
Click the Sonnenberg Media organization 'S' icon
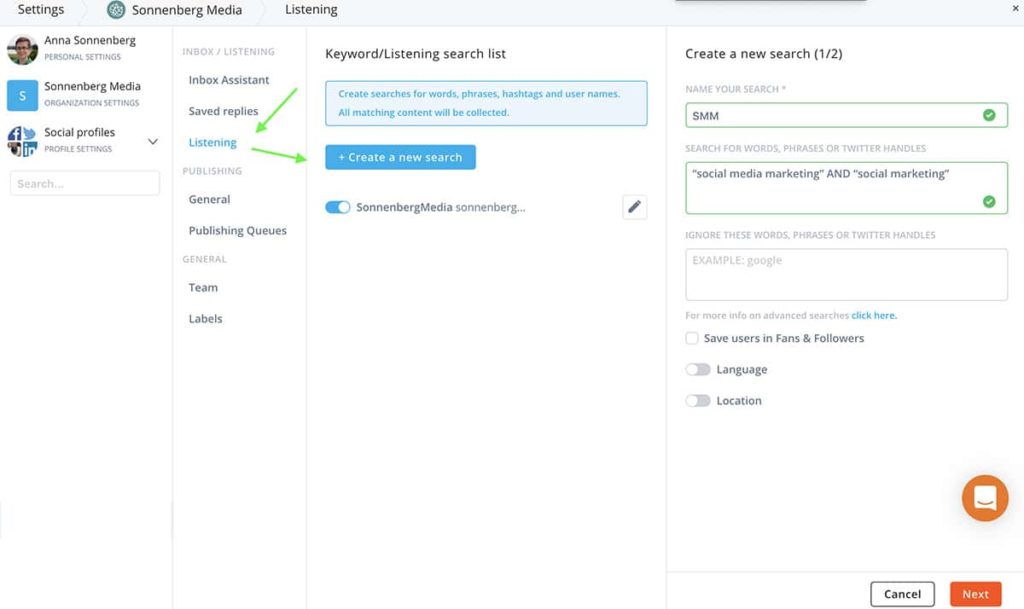pos(22,94)
